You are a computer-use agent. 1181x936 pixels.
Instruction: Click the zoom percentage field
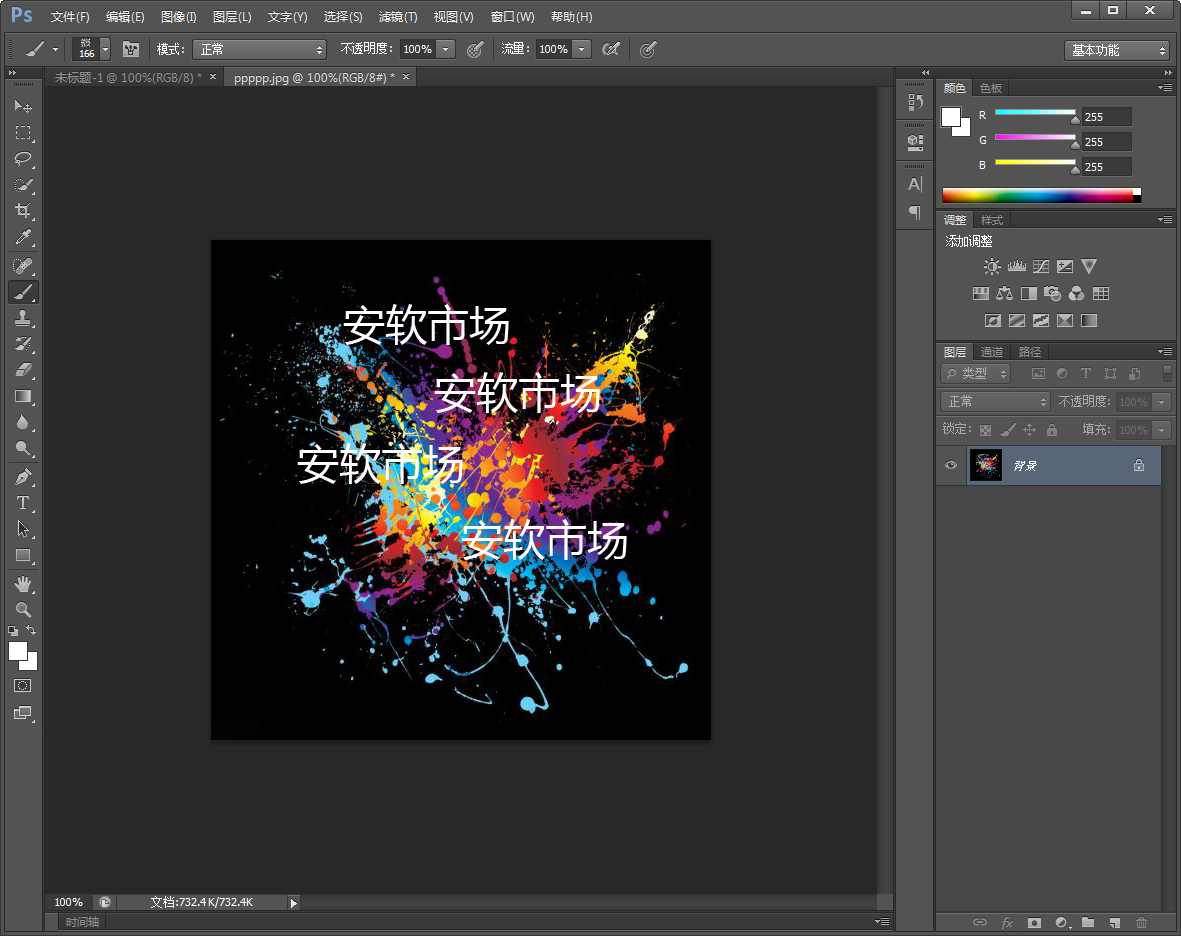[x=69, y=902]
